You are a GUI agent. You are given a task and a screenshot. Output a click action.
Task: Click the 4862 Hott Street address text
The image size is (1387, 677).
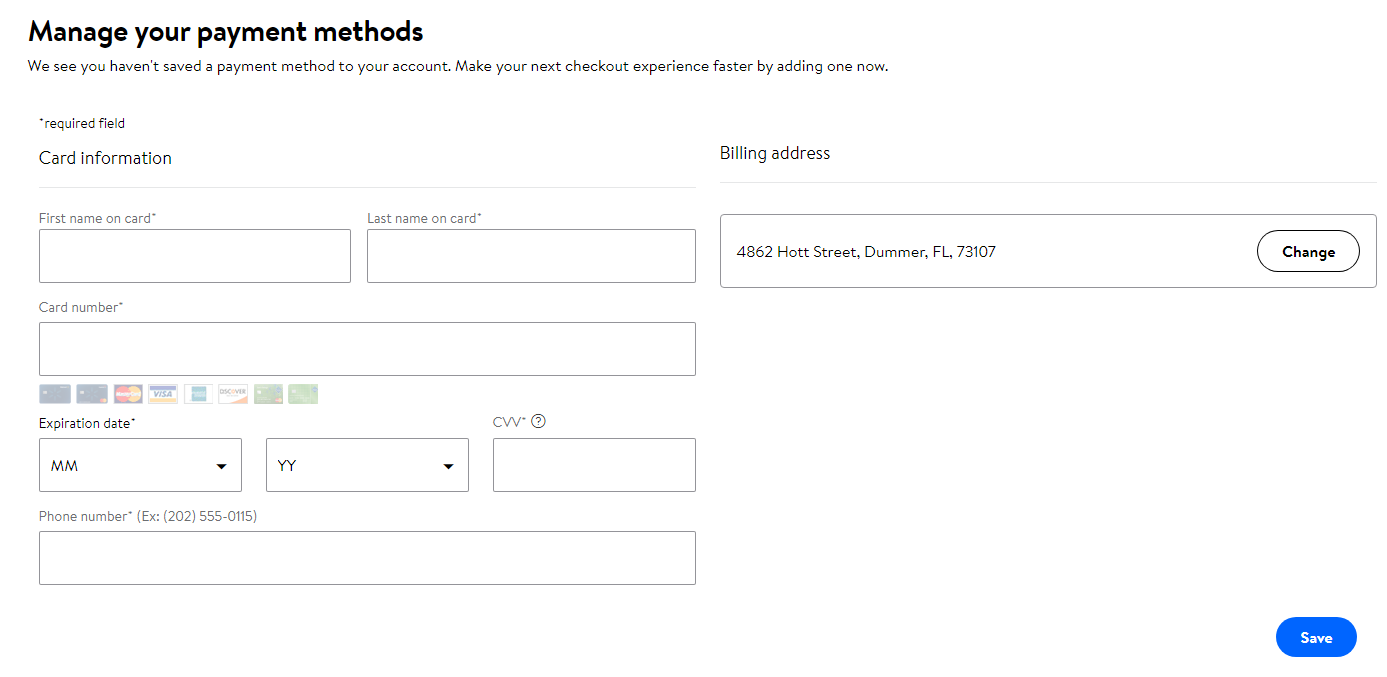[866, 252]
